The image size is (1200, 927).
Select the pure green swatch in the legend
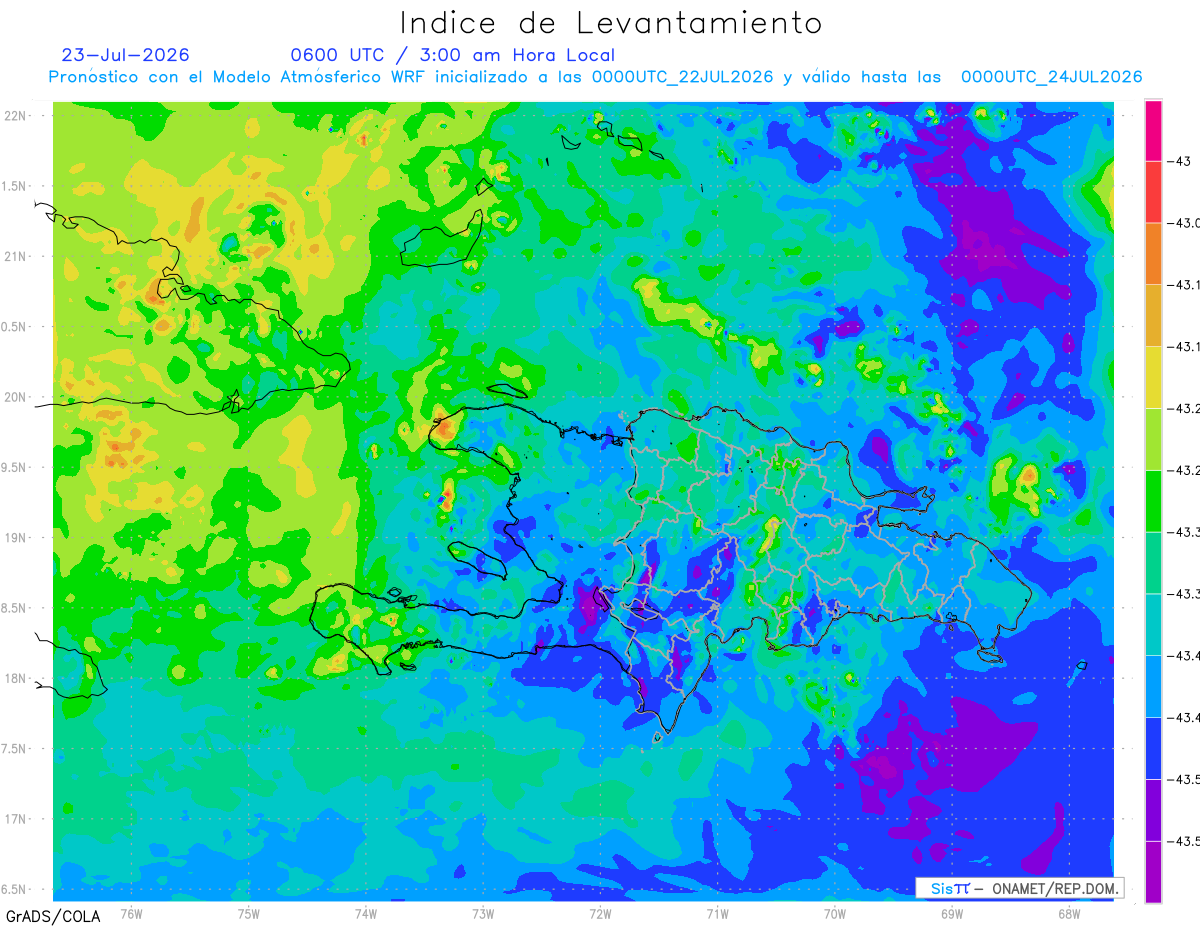pyautogui.click(x=1153, y=500)
